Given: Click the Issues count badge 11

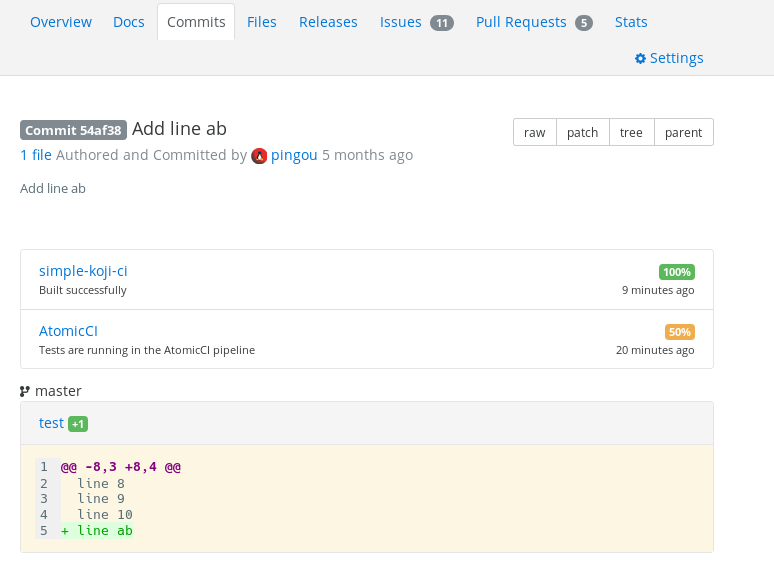Looking at the screenshot, I should (x=442, y=23).
